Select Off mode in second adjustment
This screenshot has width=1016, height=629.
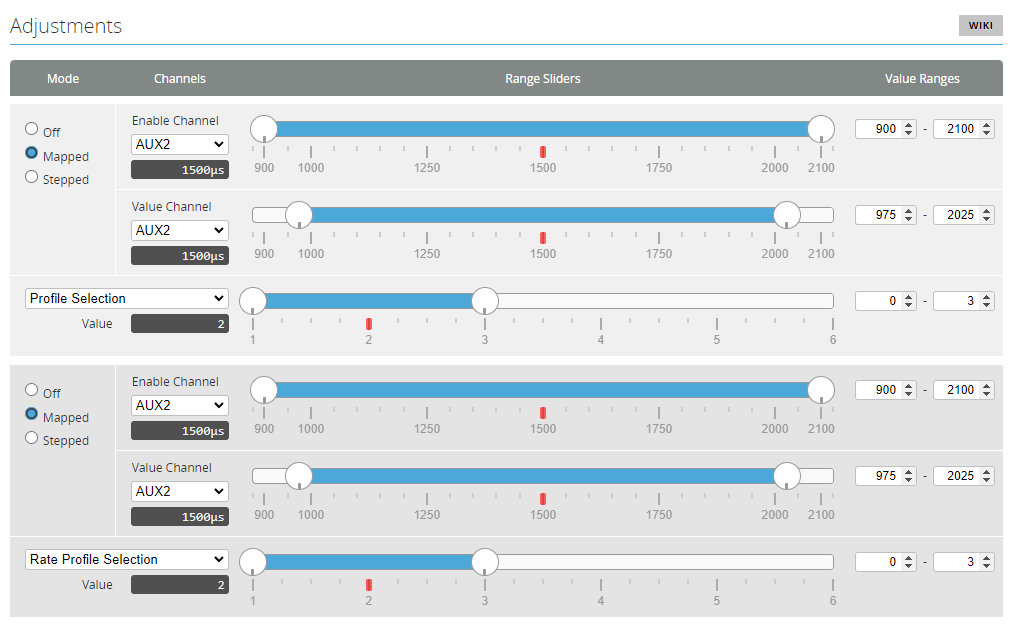[32, 390]
